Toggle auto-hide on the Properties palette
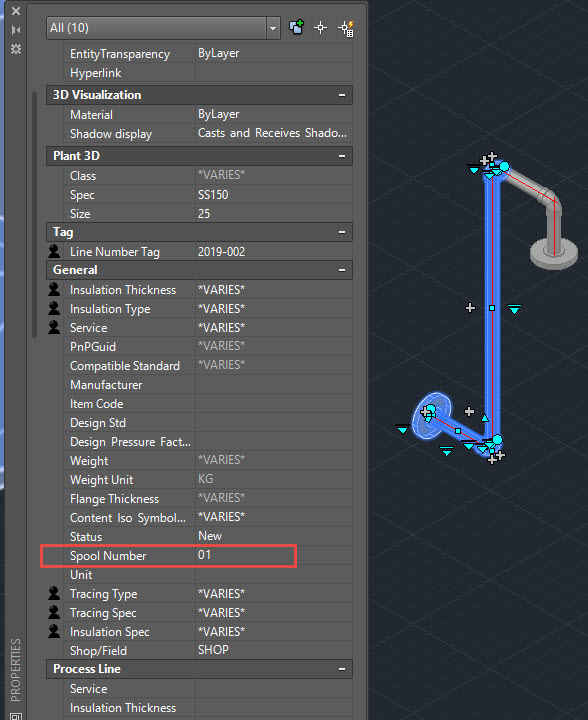The height and width of the screenshot is (720, 588). coord(16,30)
